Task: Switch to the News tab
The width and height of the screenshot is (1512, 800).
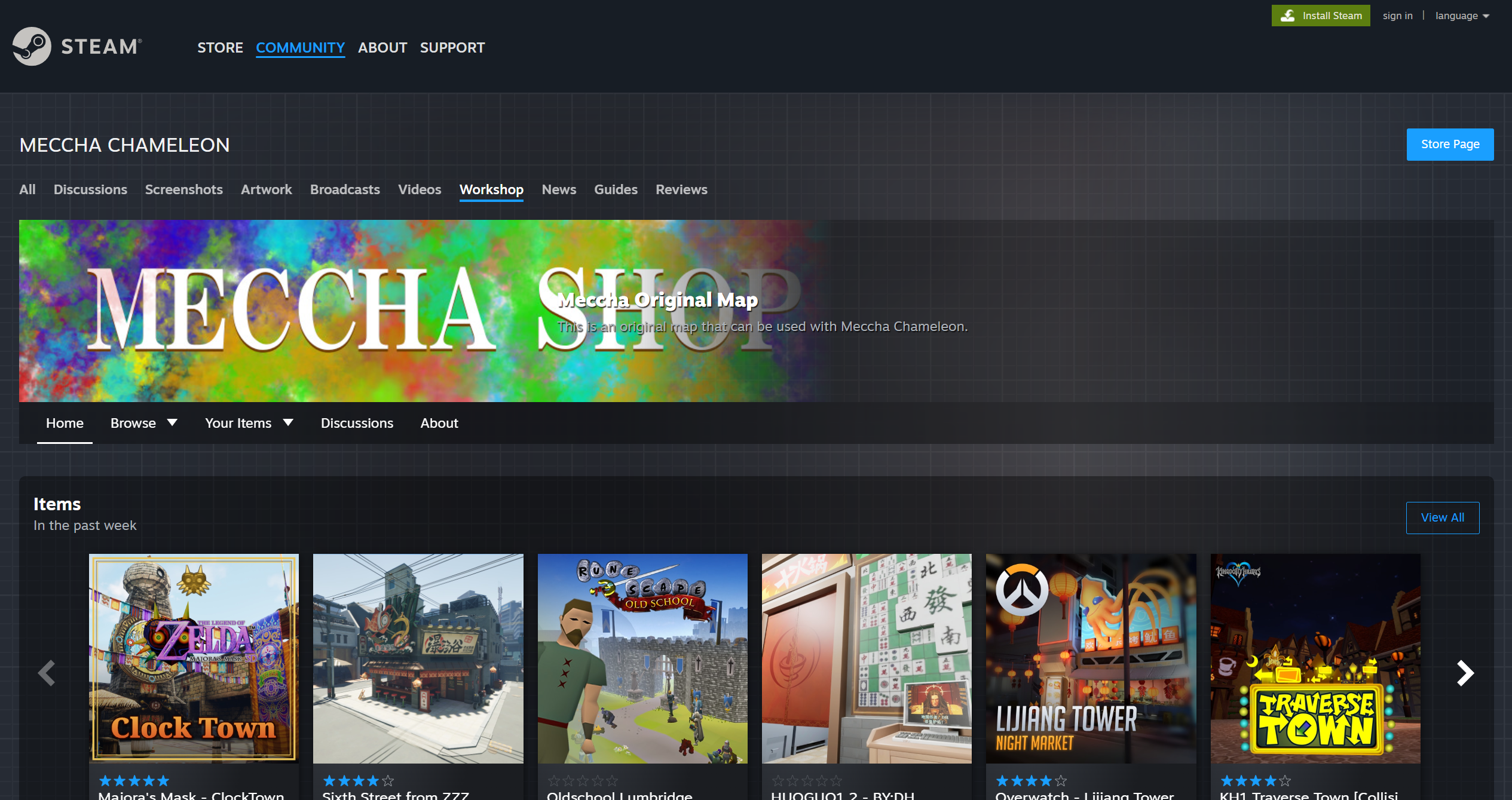Action: pos(559,189)
